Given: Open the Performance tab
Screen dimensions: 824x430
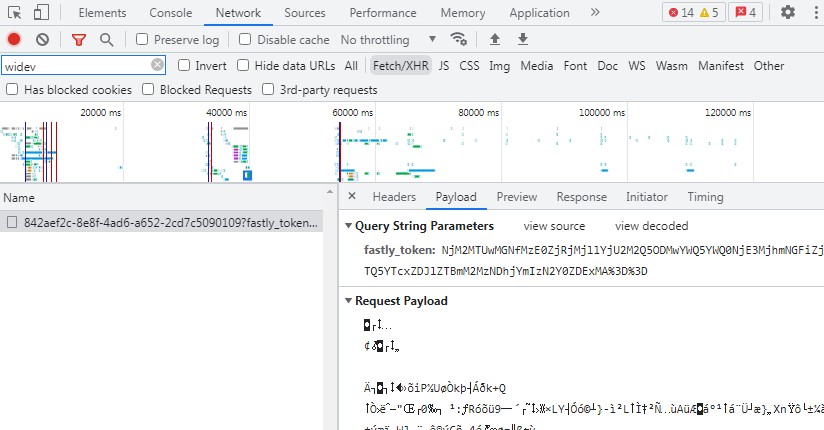Looking at the screenshot, I should tap(383, 13).
